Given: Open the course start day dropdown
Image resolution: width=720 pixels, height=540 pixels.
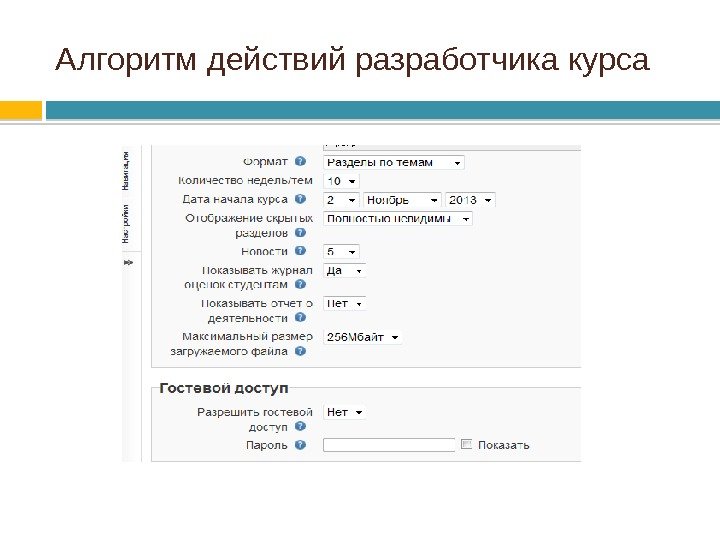Looking at the screenshot, I should coord(341,200).
